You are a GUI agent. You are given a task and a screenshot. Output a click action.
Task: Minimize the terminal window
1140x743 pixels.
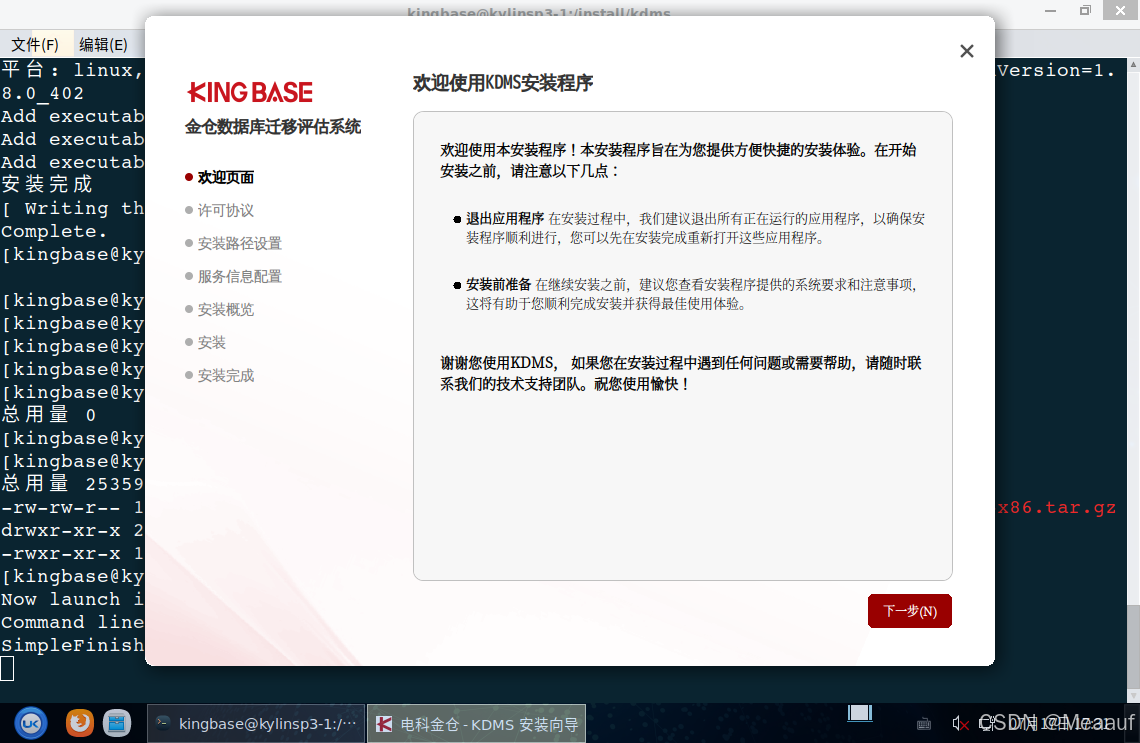pyautogui.click(x=1051, y=10)
